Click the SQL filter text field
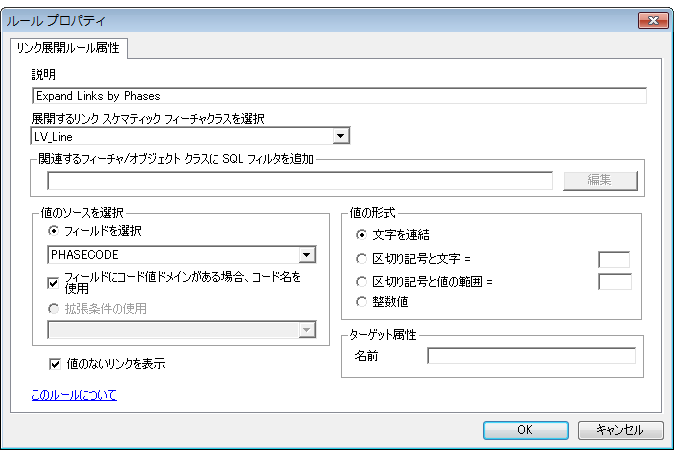The width and height of the screenshot is (674, 458). [300, 180]
